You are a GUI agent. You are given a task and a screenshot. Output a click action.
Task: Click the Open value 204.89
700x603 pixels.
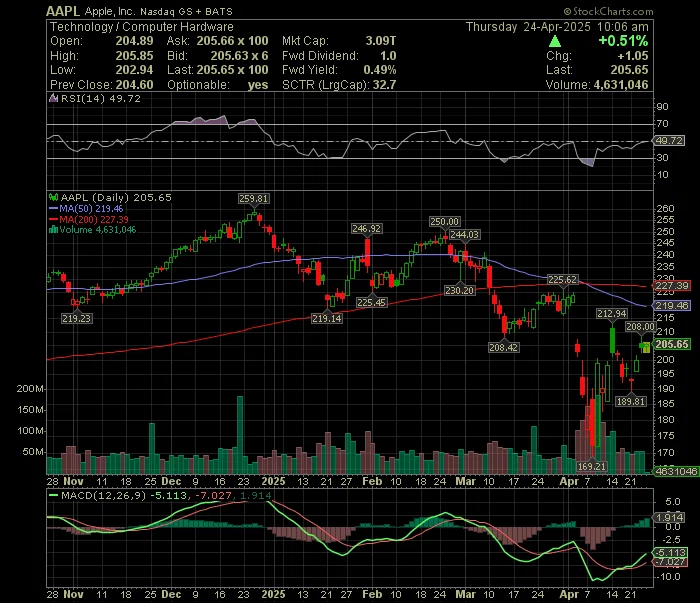pyautogui.click(x=134, y=41)
